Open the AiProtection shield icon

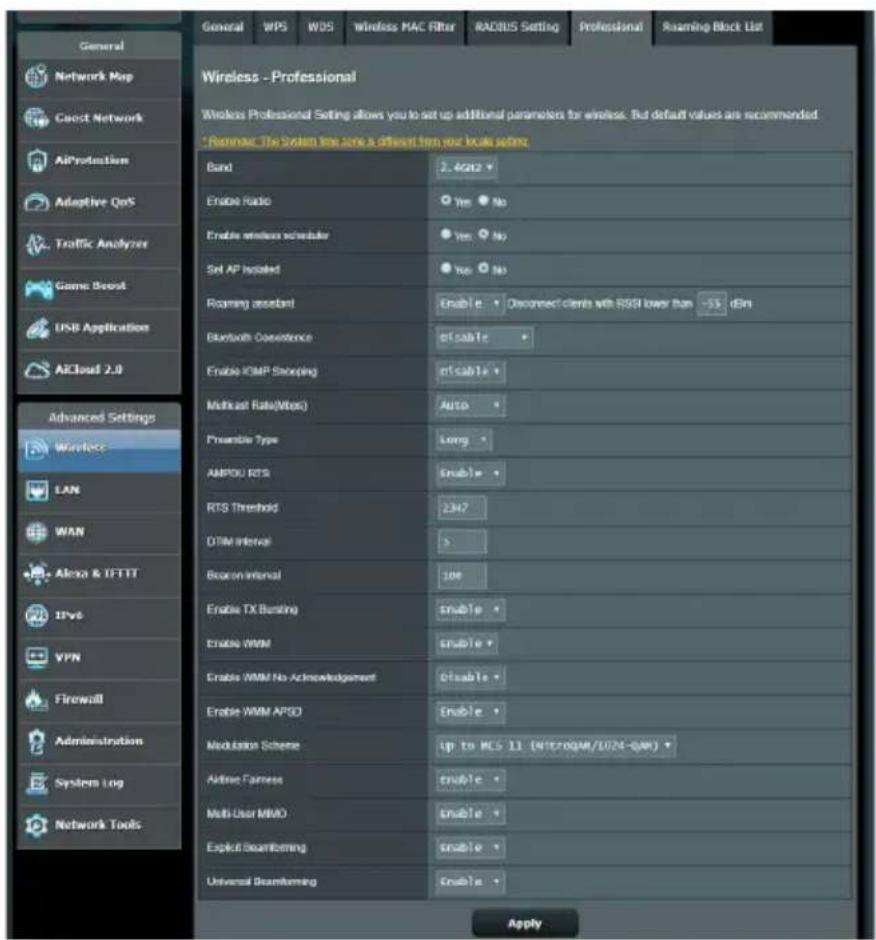point(36,160)
